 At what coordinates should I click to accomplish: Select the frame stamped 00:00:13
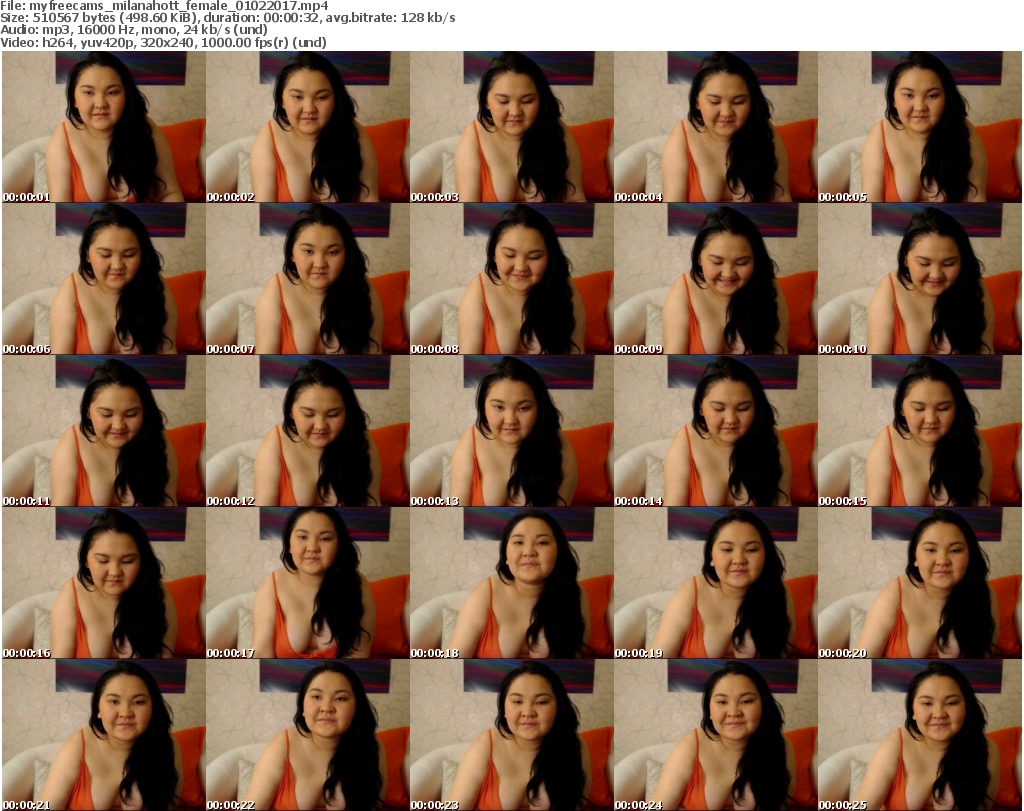coord(512,431)
